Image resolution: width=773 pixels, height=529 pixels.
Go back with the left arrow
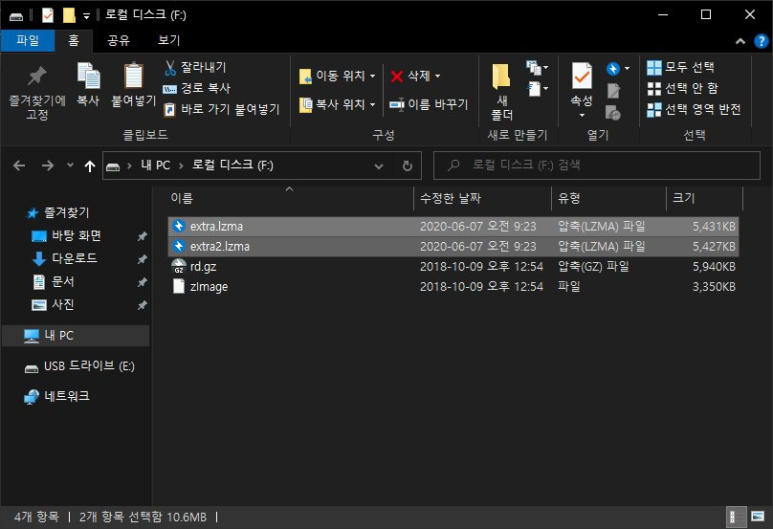click(x=19, y=166)
